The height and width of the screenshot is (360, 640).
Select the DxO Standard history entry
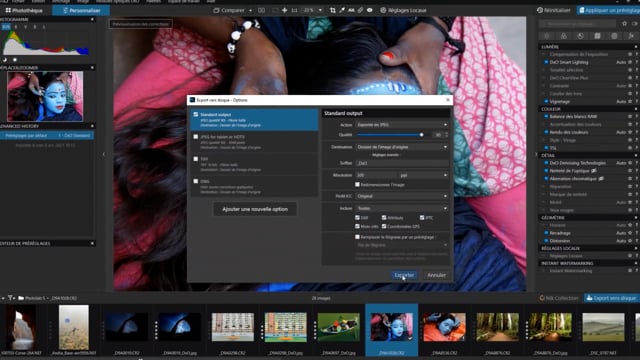click(x=47, y=135)
